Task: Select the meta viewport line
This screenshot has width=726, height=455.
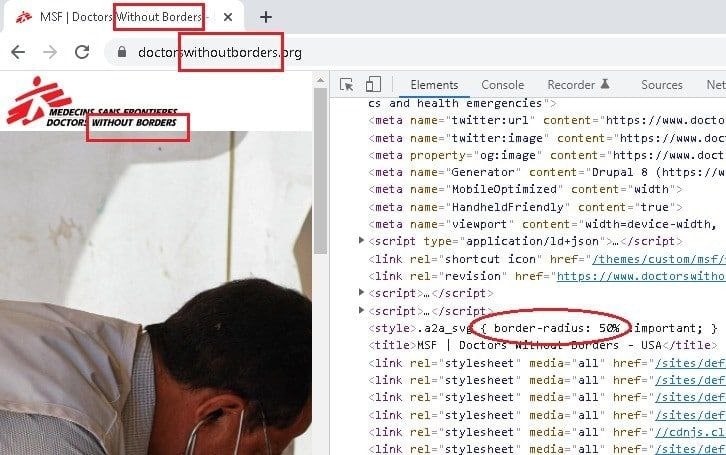Action: 543,224
